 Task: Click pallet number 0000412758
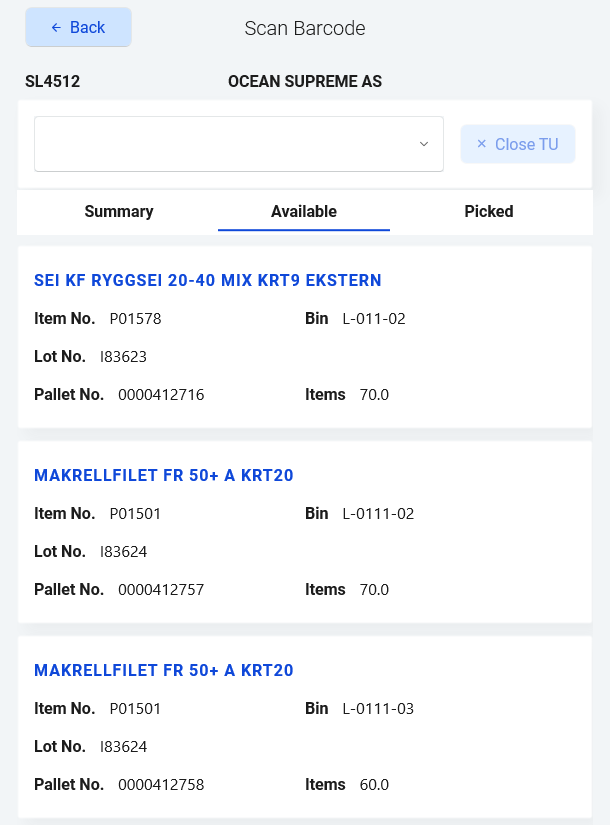(161, 785)
